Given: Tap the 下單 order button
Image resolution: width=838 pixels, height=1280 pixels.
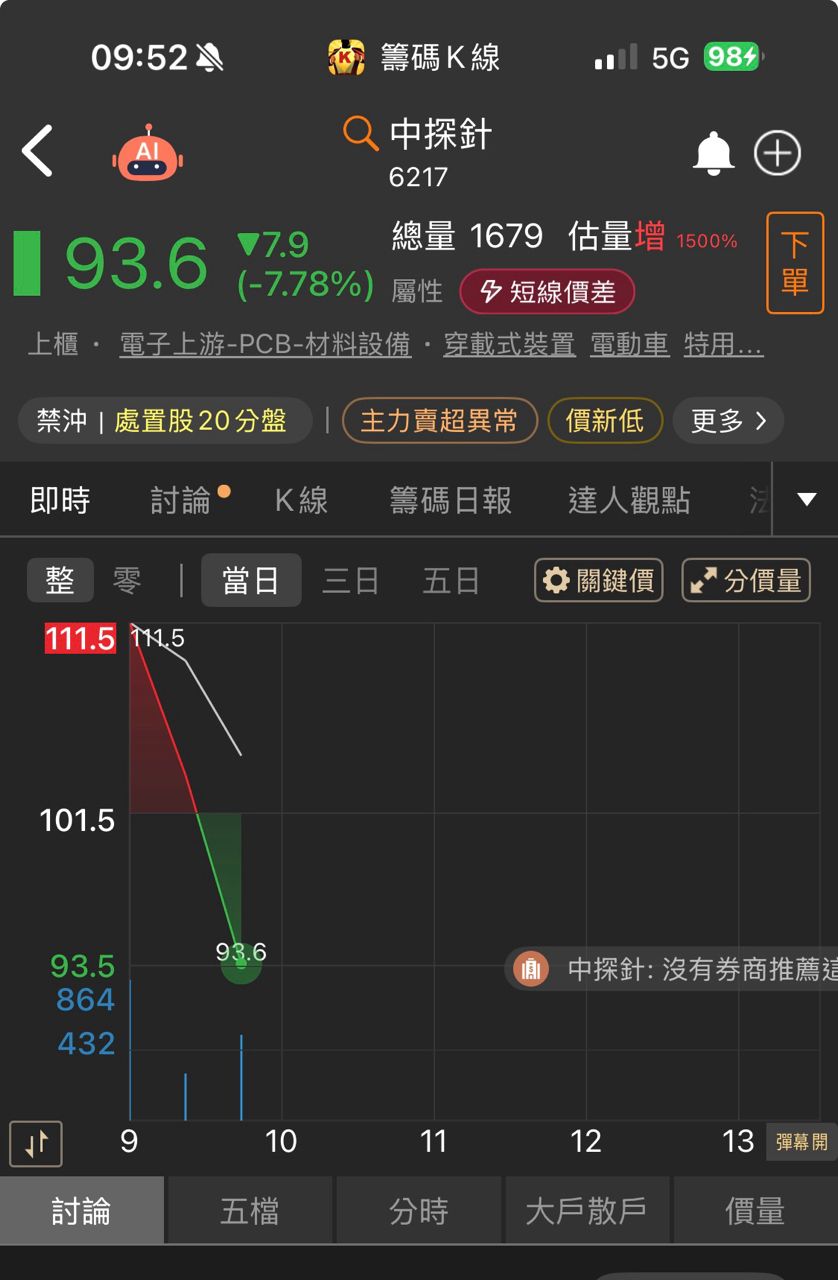Looking at the screenshot, I should point(795,263).
